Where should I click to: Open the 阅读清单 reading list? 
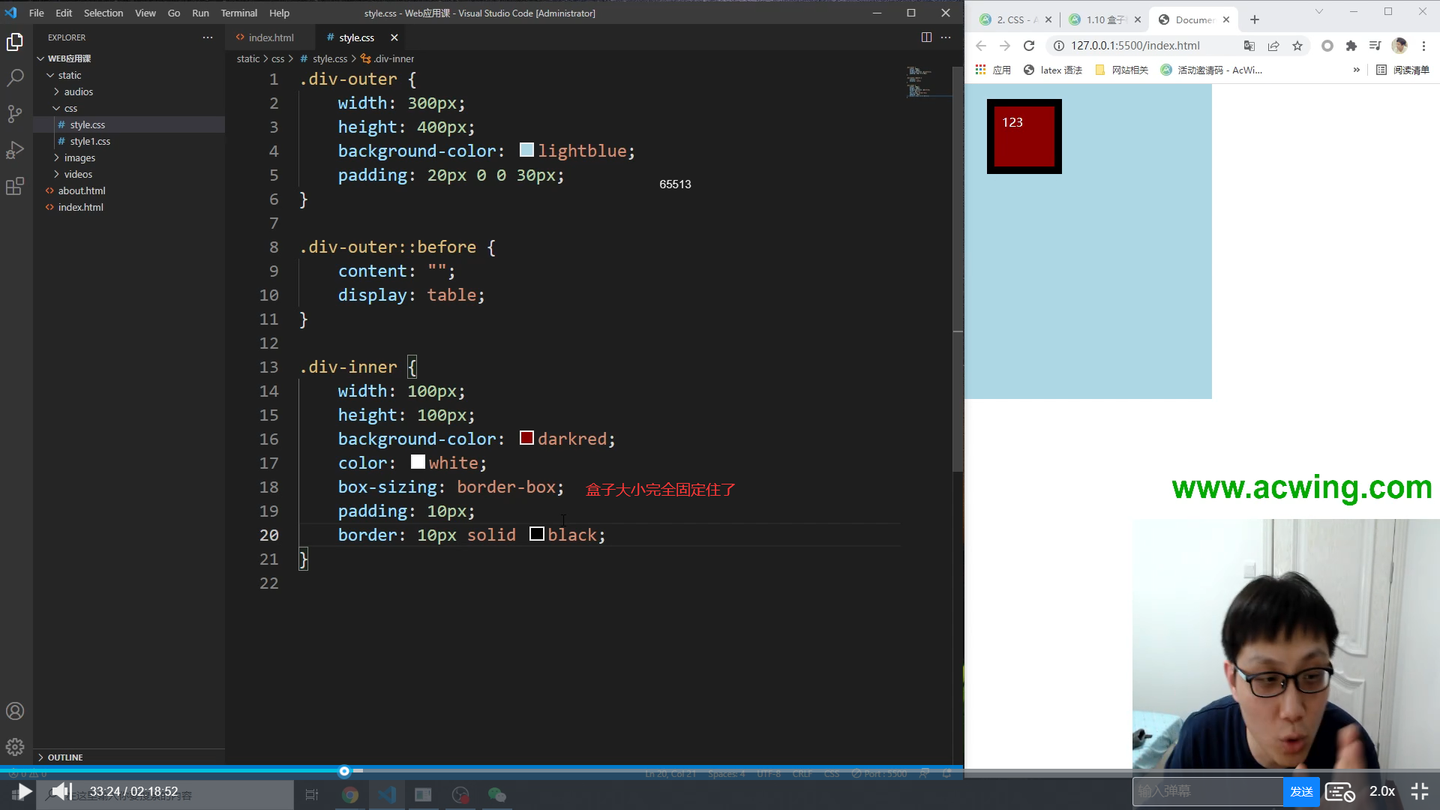click(1412, 69)
